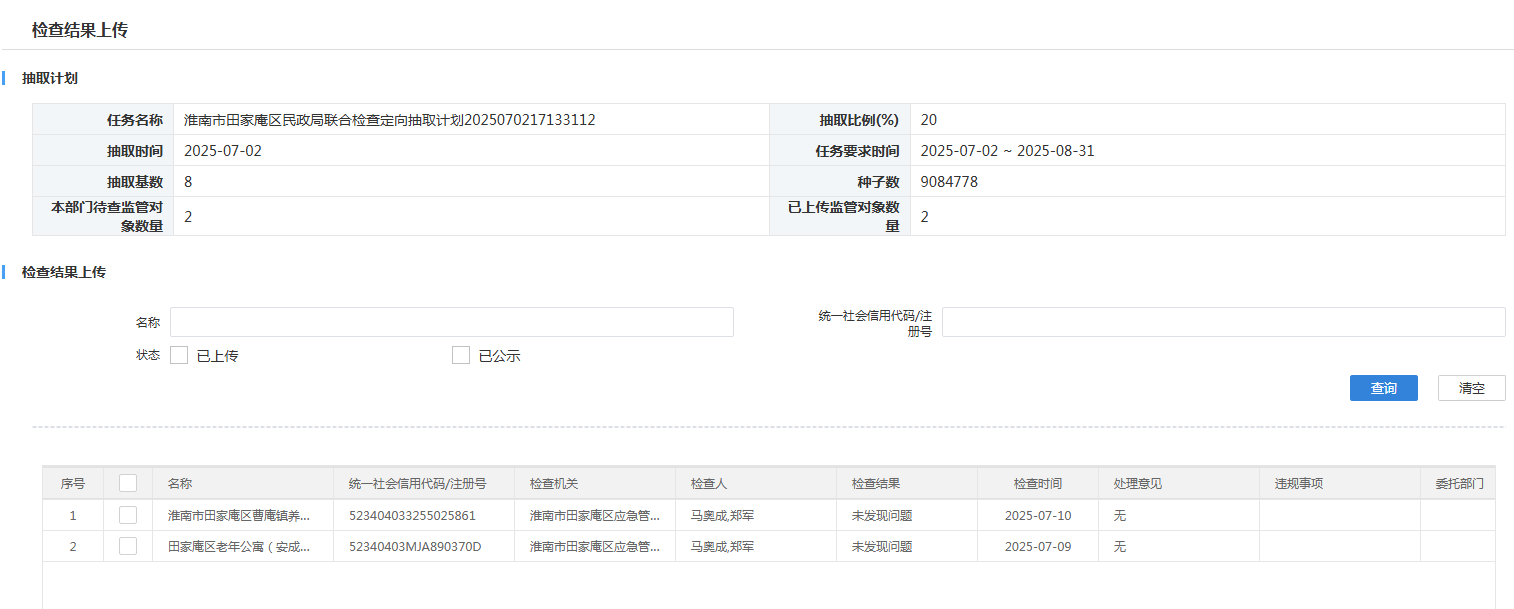Click inspection date 2025-07-09

click(x=1038, y=547)
